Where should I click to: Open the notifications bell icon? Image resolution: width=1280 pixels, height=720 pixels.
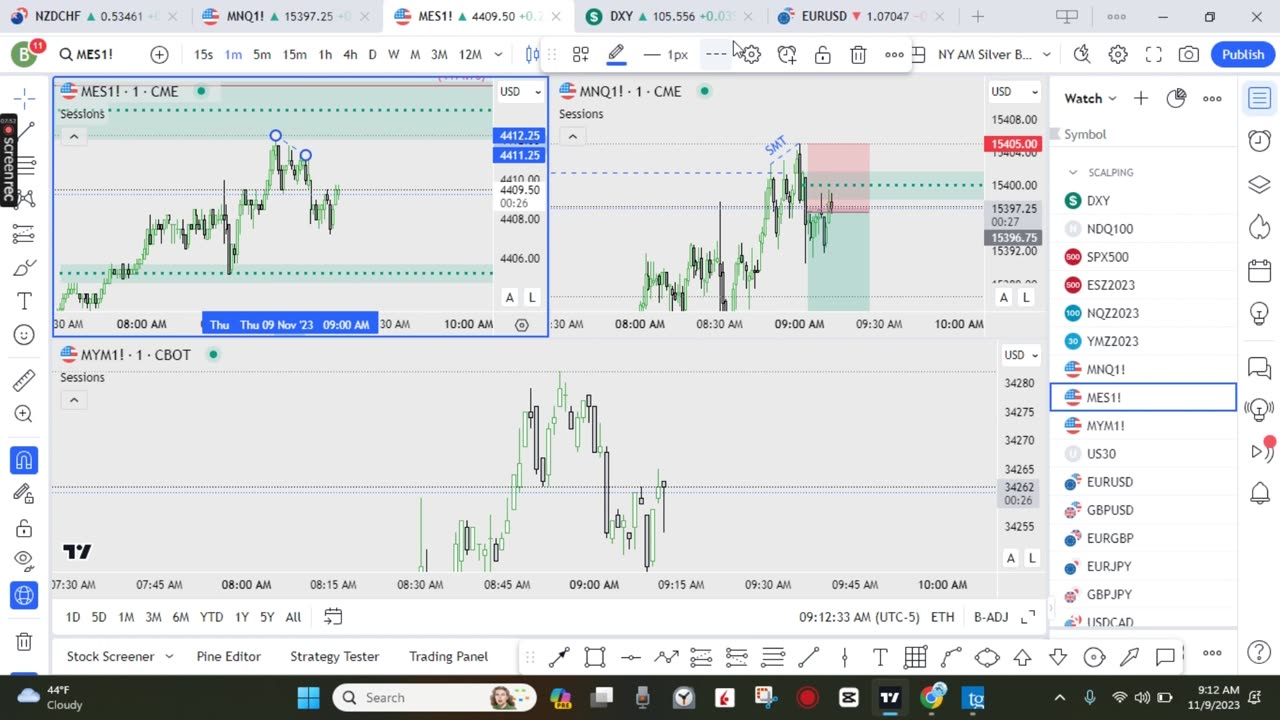(x=1259, y=493)
